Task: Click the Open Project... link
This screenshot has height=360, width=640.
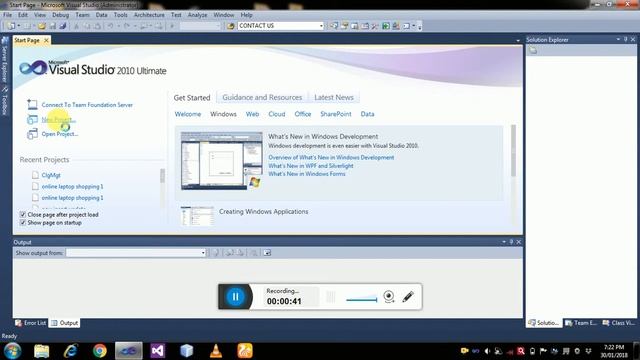Action: click(x=60, y=134)
